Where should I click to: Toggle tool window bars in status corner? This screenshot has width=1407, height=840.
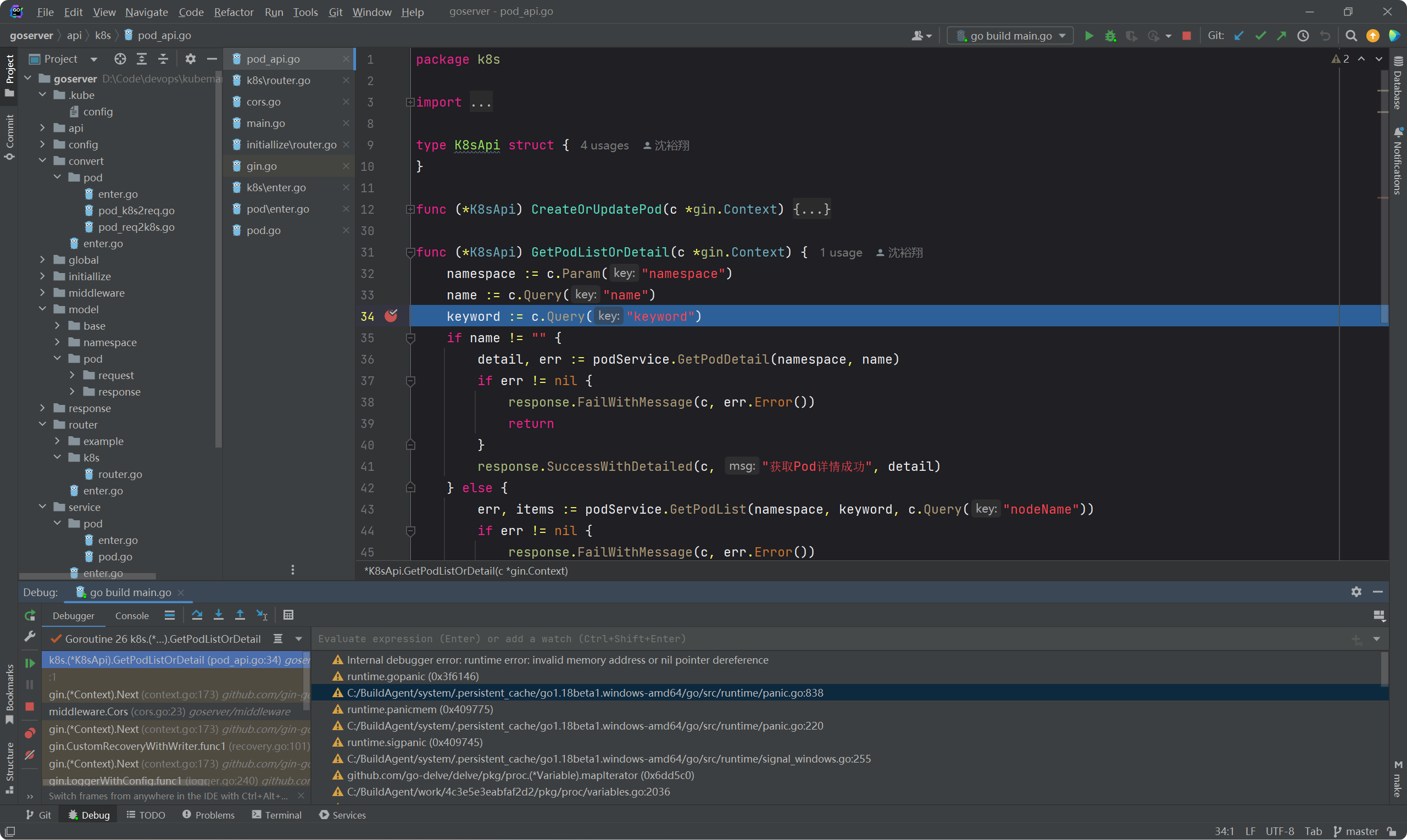point(10,832)
